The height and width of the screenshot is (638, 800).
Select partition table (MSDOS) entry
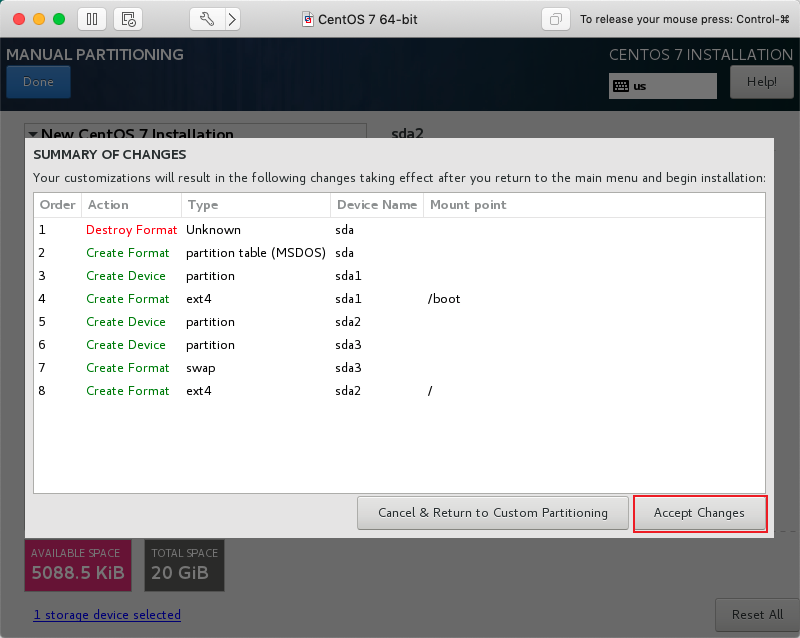256,253
